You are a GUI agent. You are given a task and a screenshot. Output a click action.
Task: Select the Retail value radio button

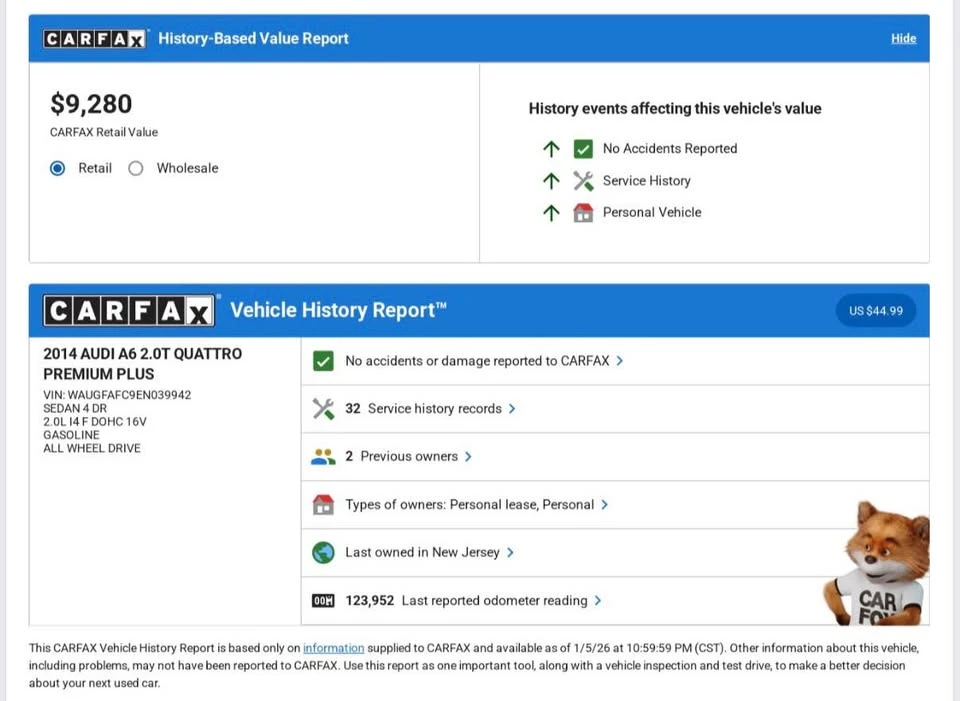tap(58, 168)
